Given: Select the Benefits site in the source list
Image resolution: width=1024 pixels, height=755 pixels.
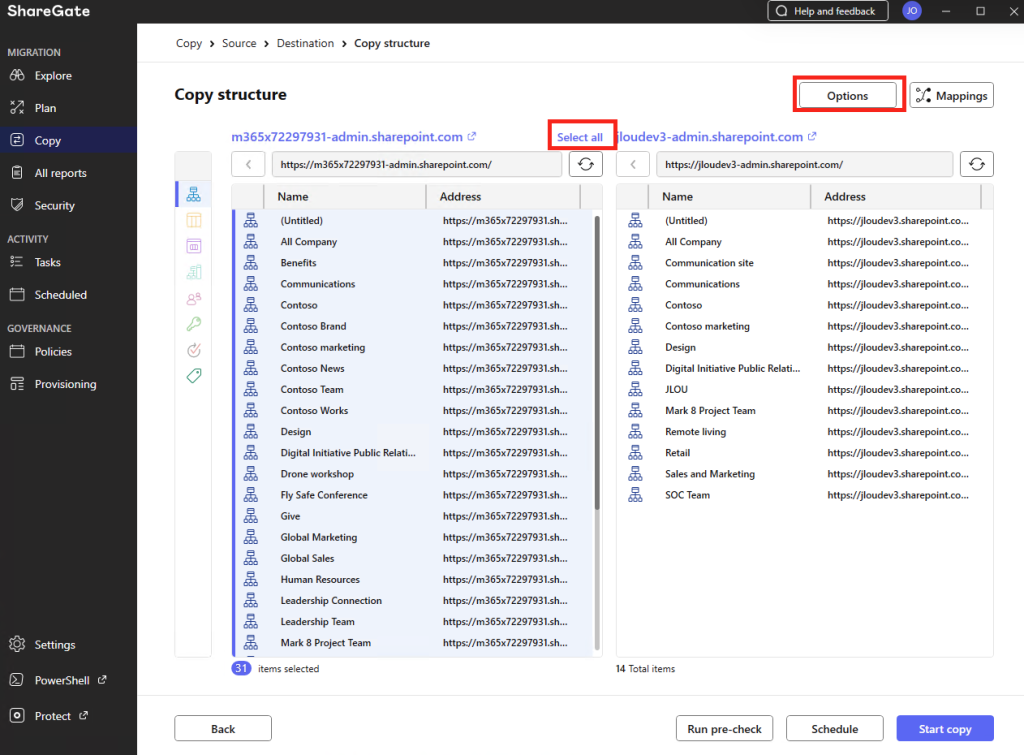Looking at the screenshot, I should point(413,263).
